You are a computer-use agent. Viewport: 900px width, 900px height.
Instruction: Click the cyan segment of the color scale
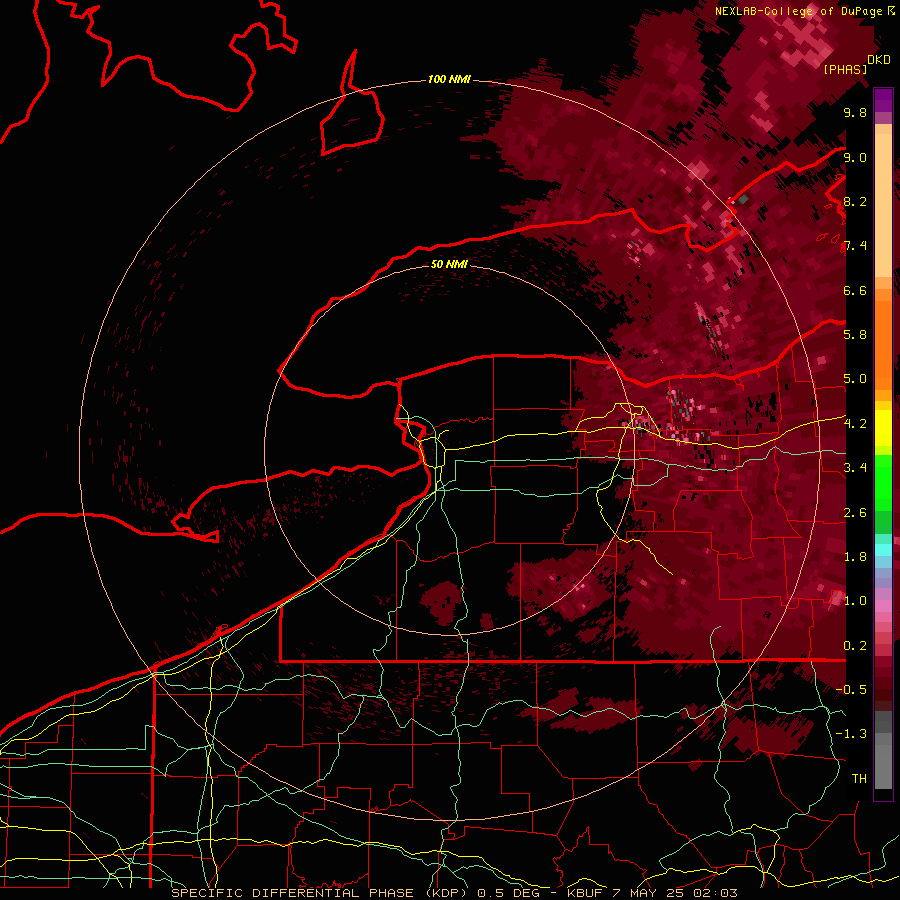(x=883, y=549)
